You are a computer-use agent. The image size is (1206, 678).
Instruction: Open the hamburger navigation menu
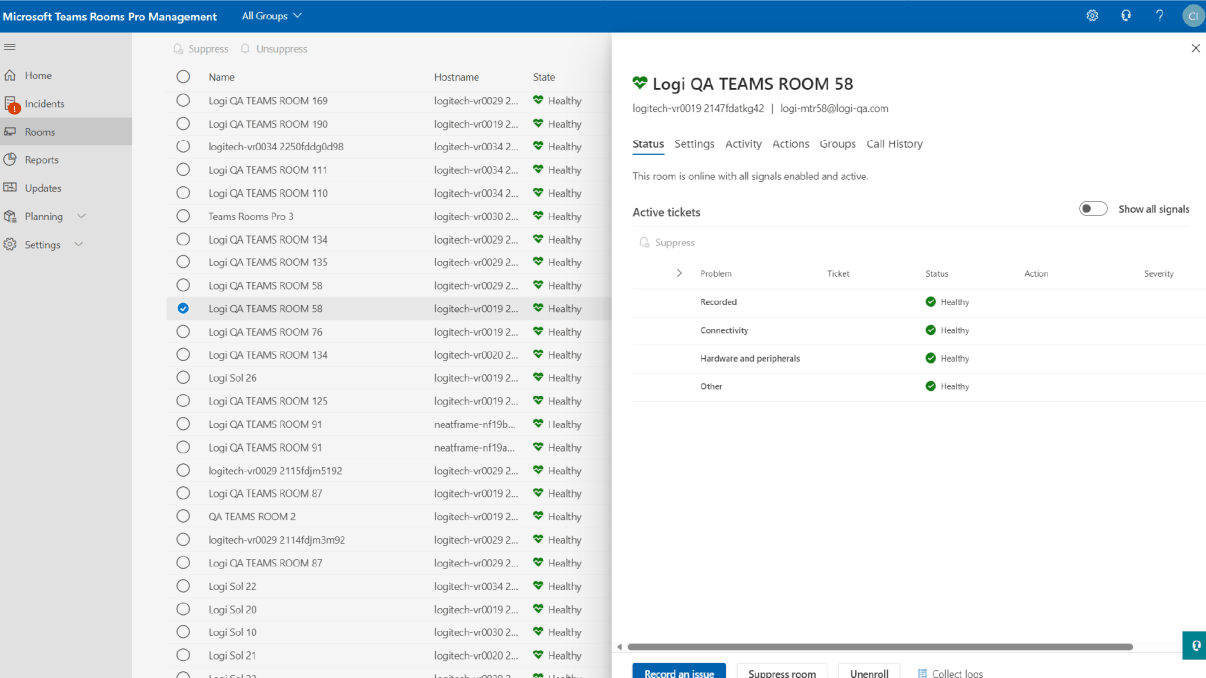10,47
